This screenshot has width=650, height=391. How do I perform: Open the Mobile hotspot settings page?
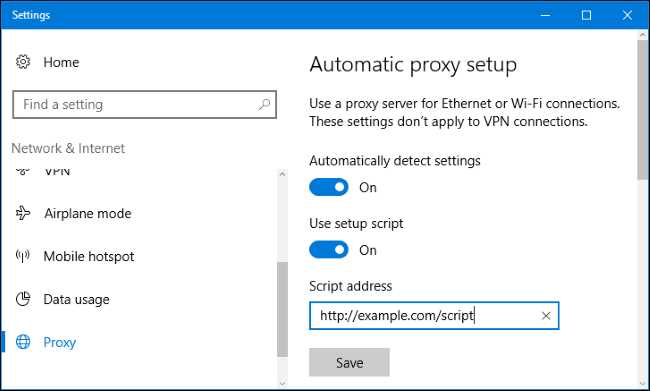click(89, 256)
